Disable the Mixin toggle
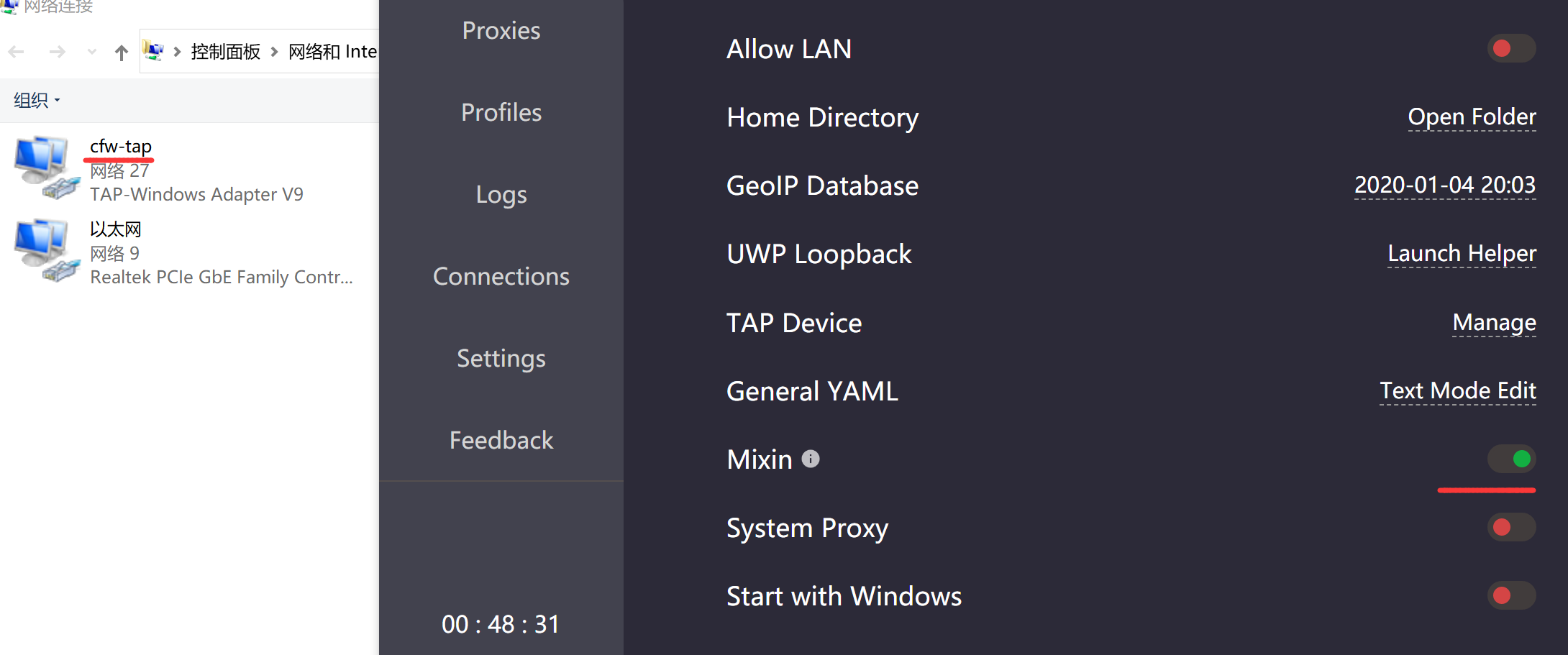The image size is (1568, 655). tap(1511, 459)
